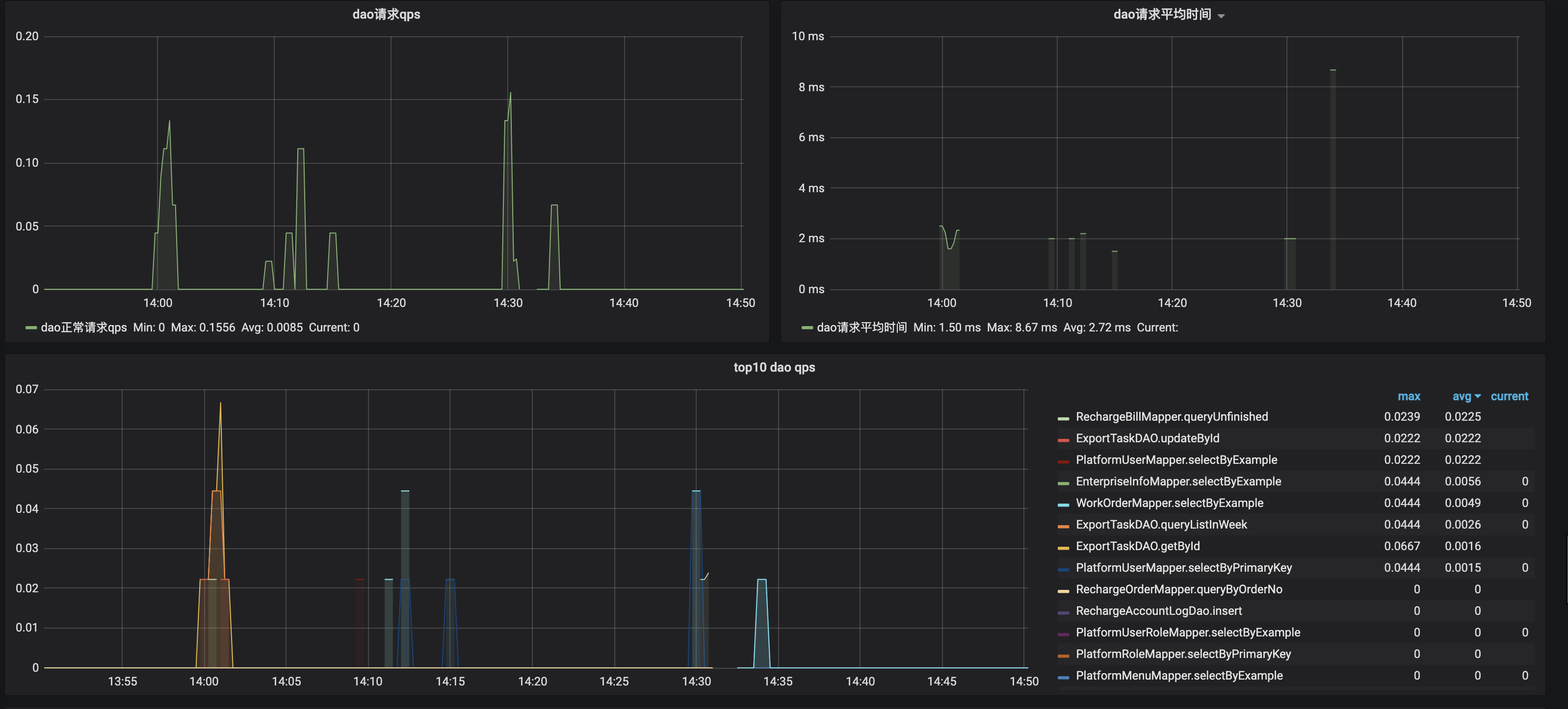Screen dimensions: 1568x709
Task: Sort the legend by the current column
Action: pos(1510,396)
